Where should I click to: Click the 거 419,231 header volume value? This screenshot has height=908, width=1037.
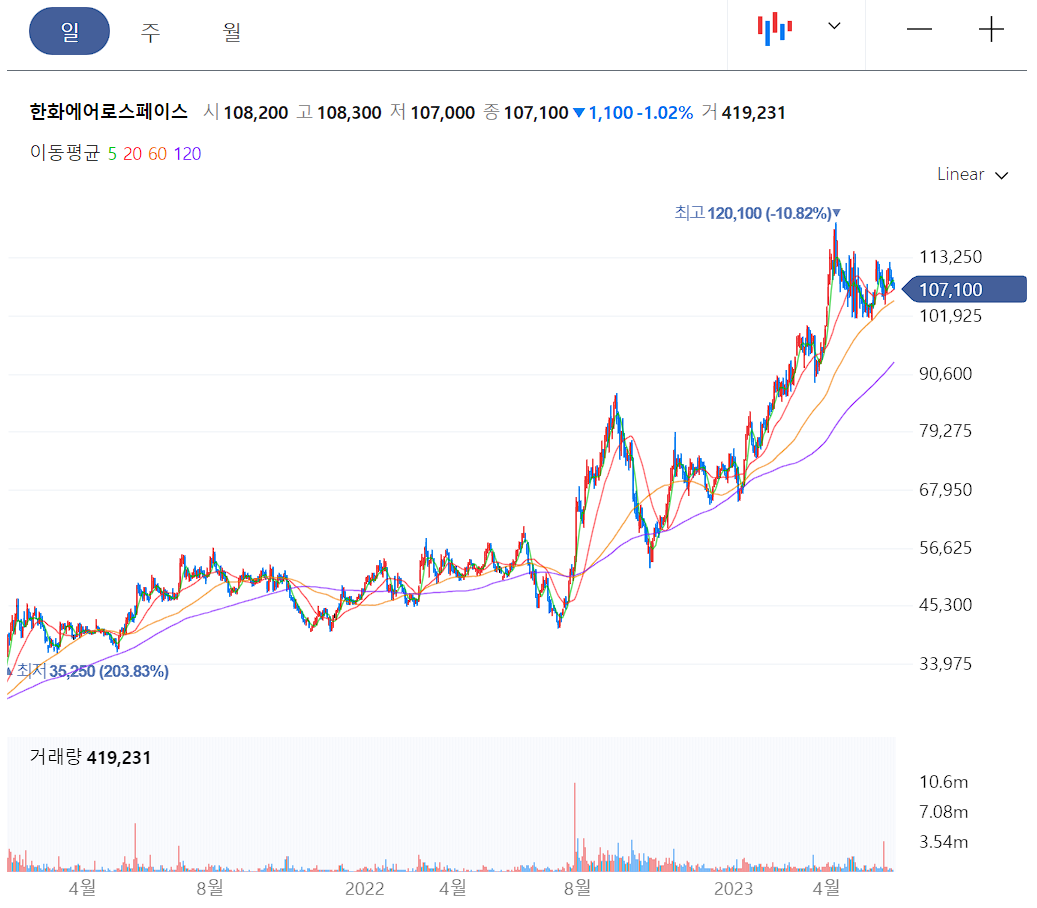tap(743, 112)
